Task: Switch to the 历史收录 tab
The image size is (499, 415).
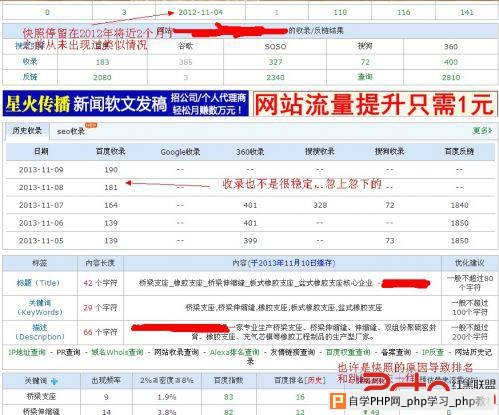Action: pyautogui.click(x=27, y=131)
